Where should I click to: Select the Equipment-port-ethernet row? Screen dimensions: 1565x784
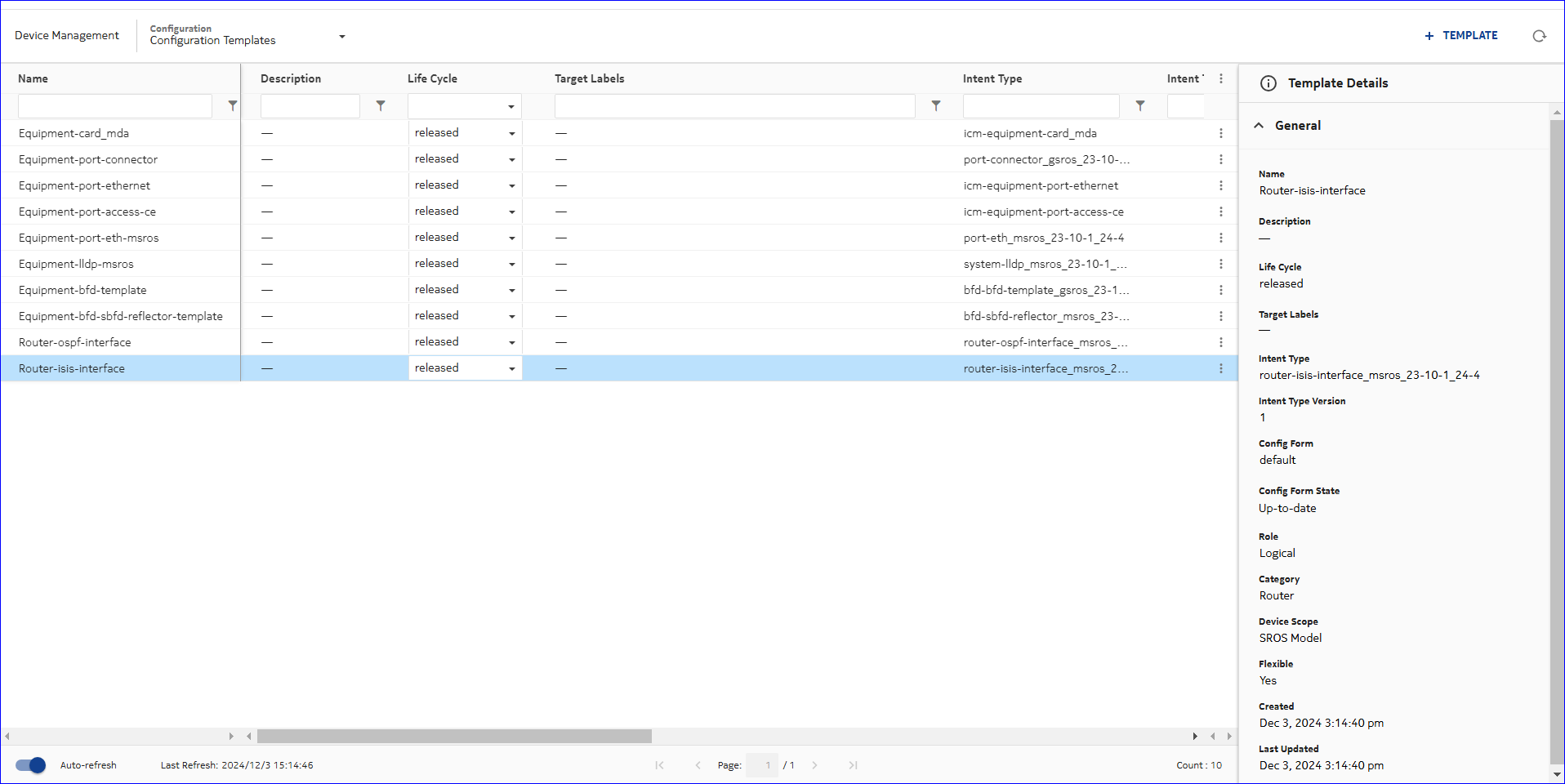[84, 185]
